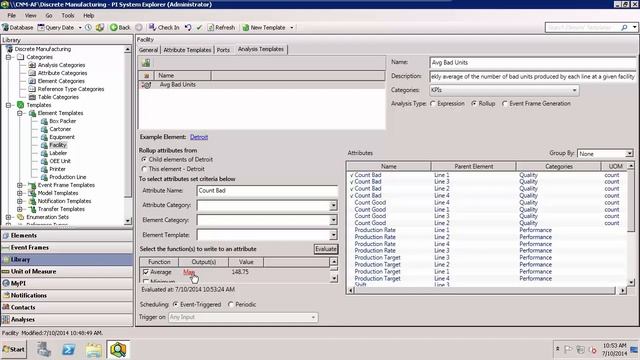The image size is (640, 360).
Task: Expand the Enumeration Sets node
Action: click(8, 217)
